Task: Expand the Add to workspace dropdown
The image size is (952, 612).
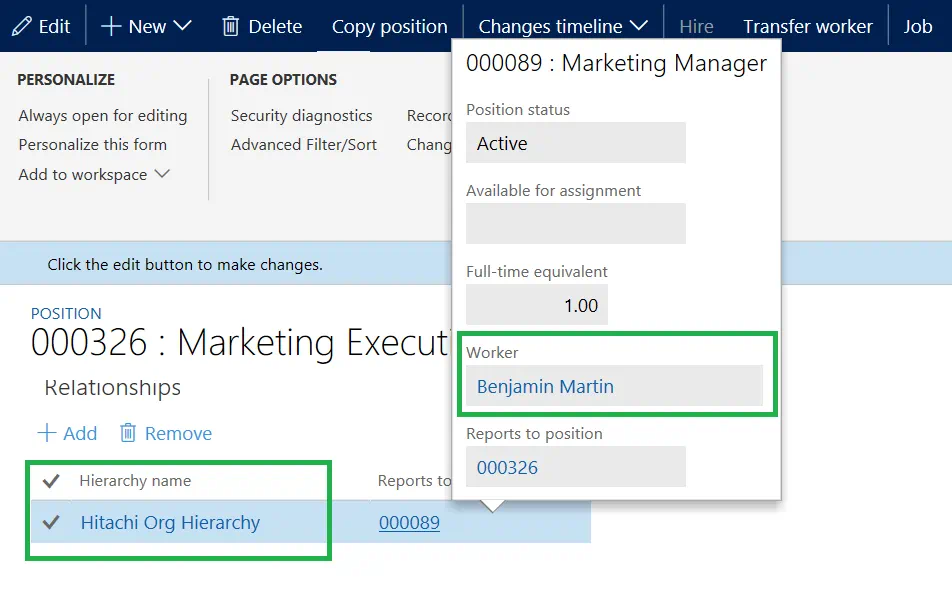Action: coord(162,174)
